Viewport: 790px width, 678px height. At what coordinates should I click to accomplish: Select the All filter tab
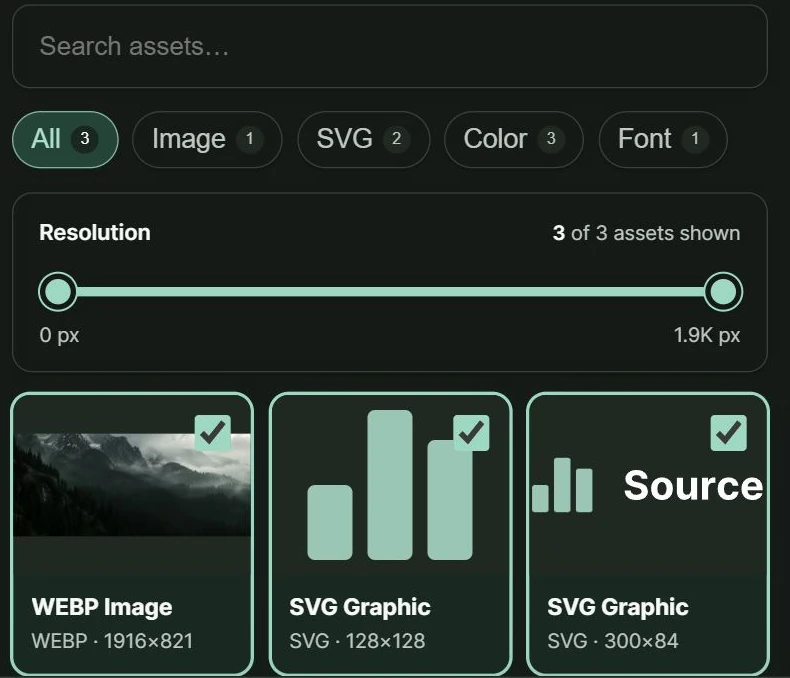(x=65, y=139)
